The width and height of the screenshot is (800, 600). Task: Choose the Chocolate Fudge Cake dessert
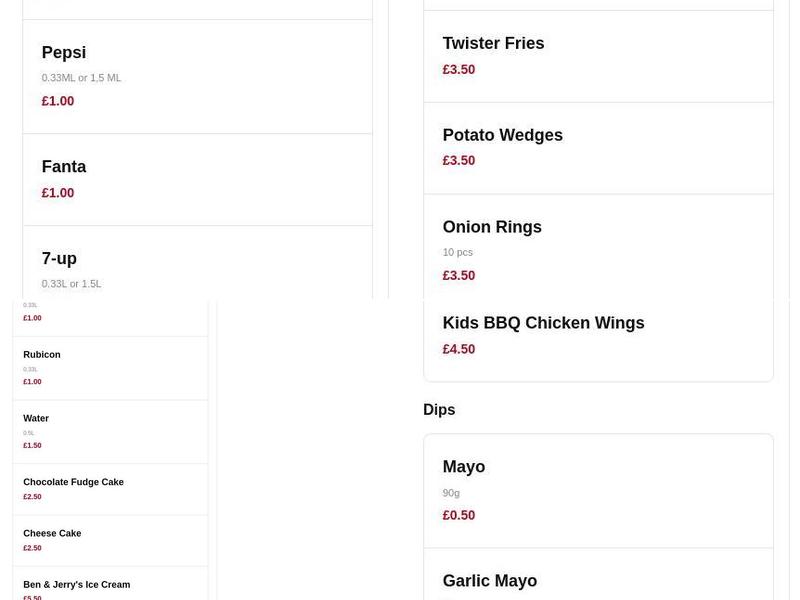coord(110,488)
